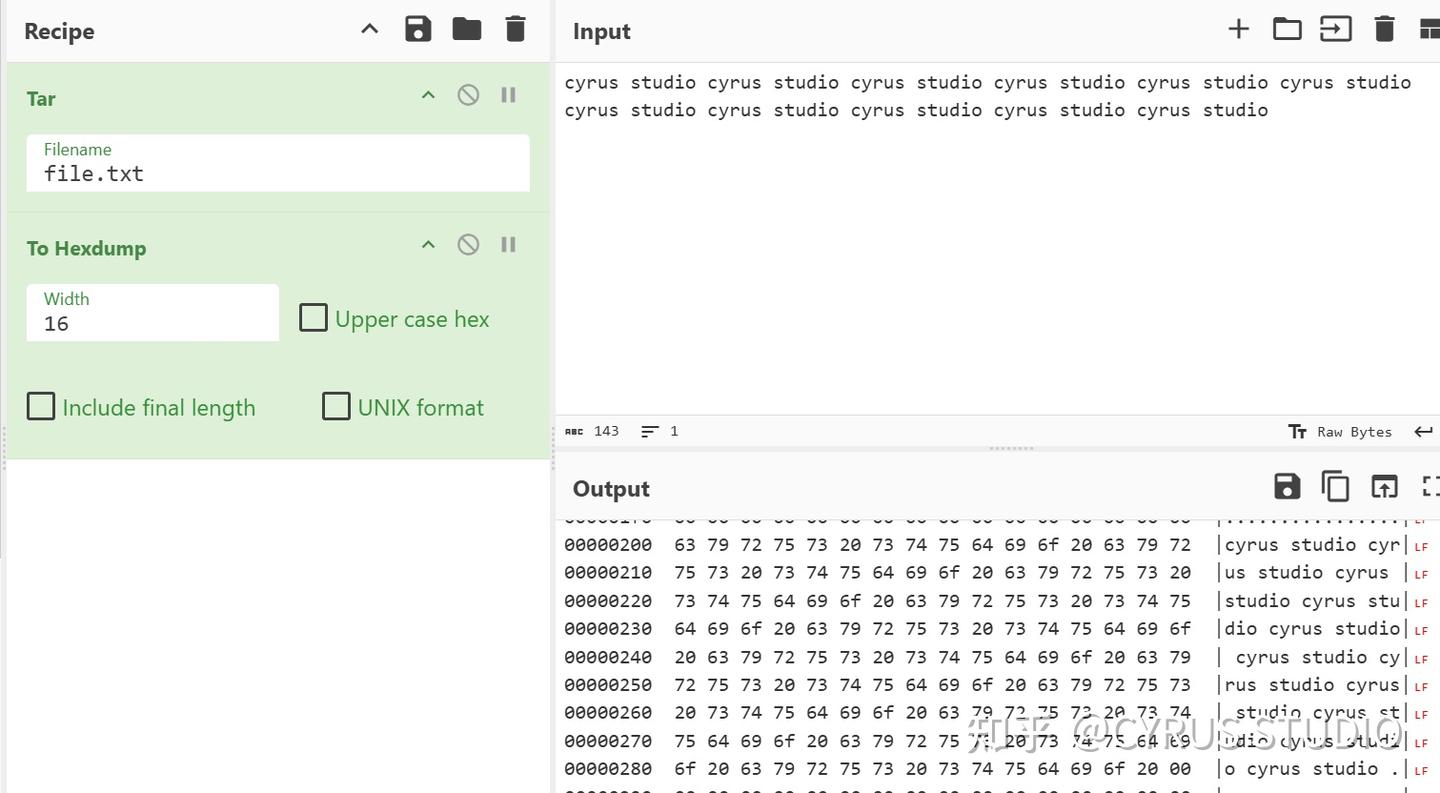Disable the Tar operation

coord(468,95)
